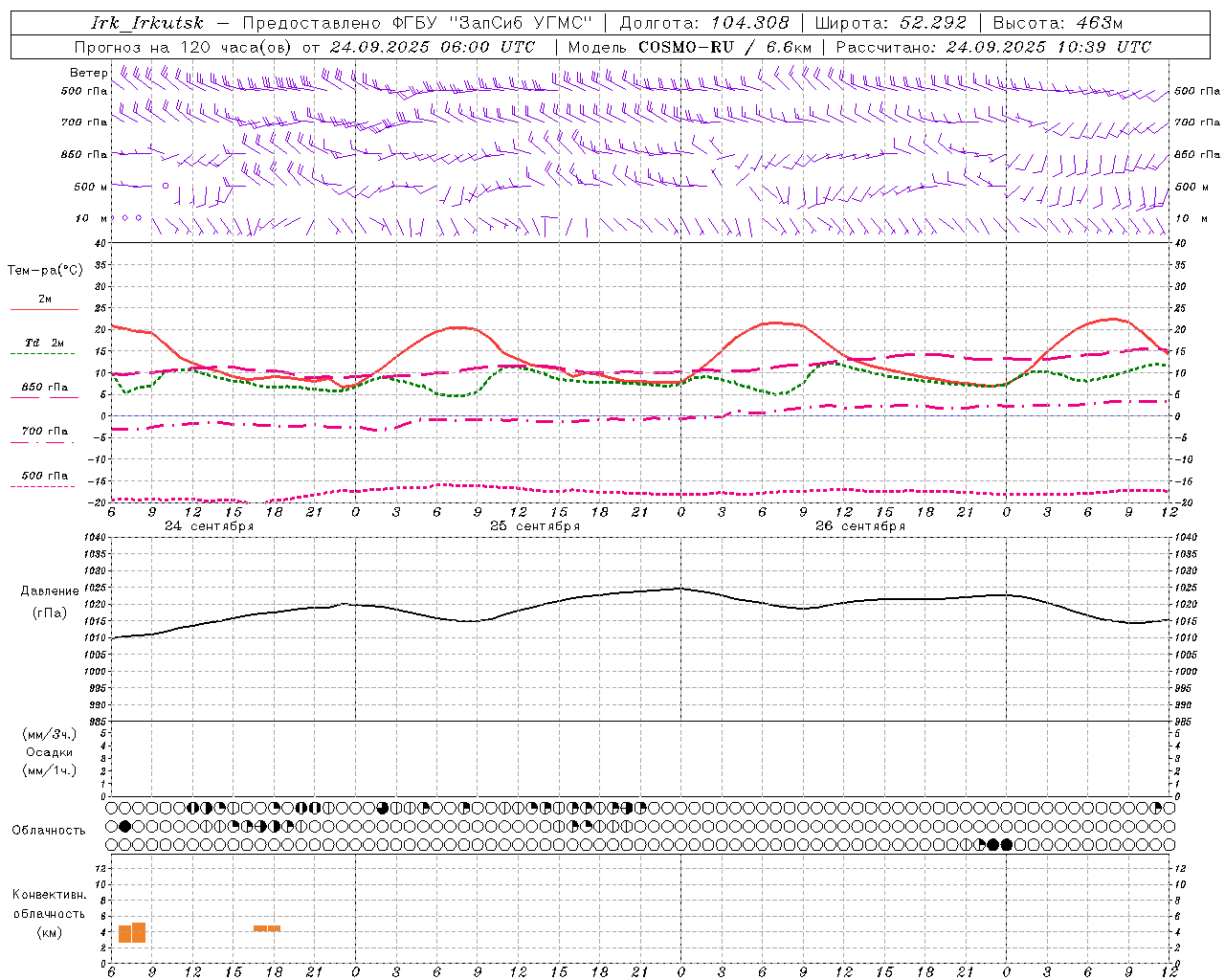Image resolution: width=1225 pixels, height=980 pixels.
Task: Click the '(гПа)' unit under Давление
Action: pos(50,613)
